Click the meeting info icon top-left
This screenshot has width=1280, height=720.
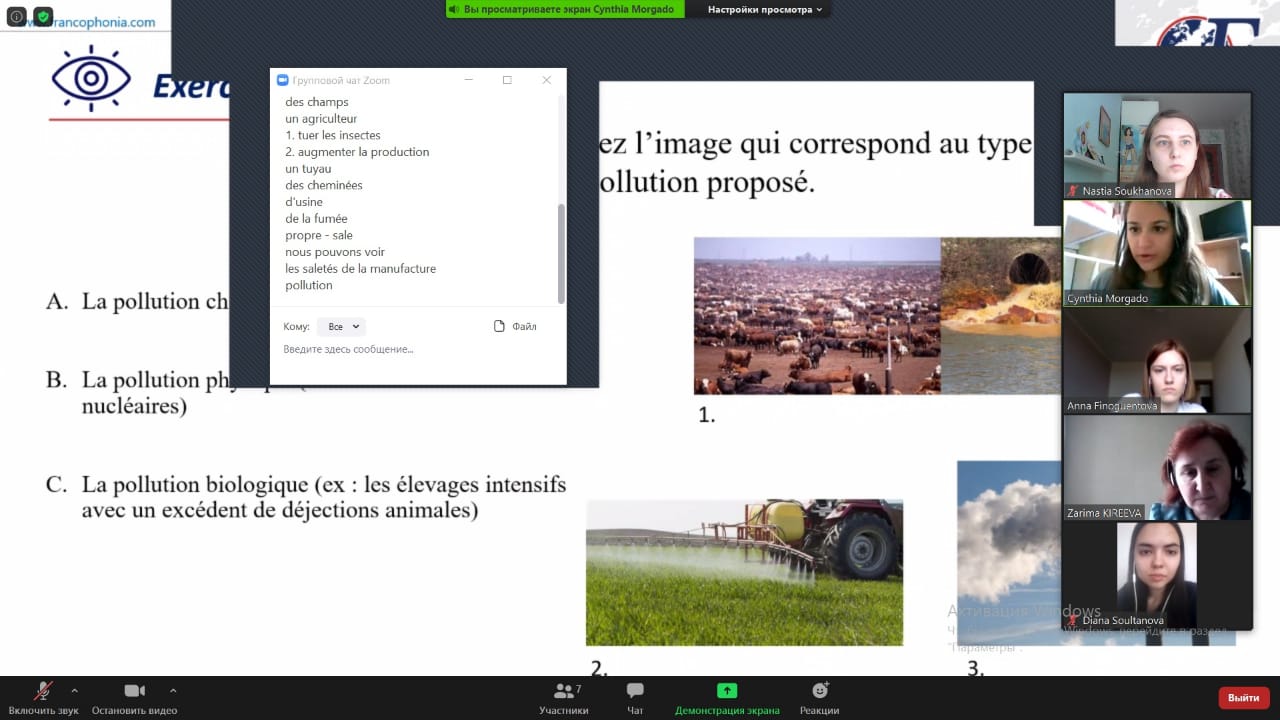[x=17, y=17]
